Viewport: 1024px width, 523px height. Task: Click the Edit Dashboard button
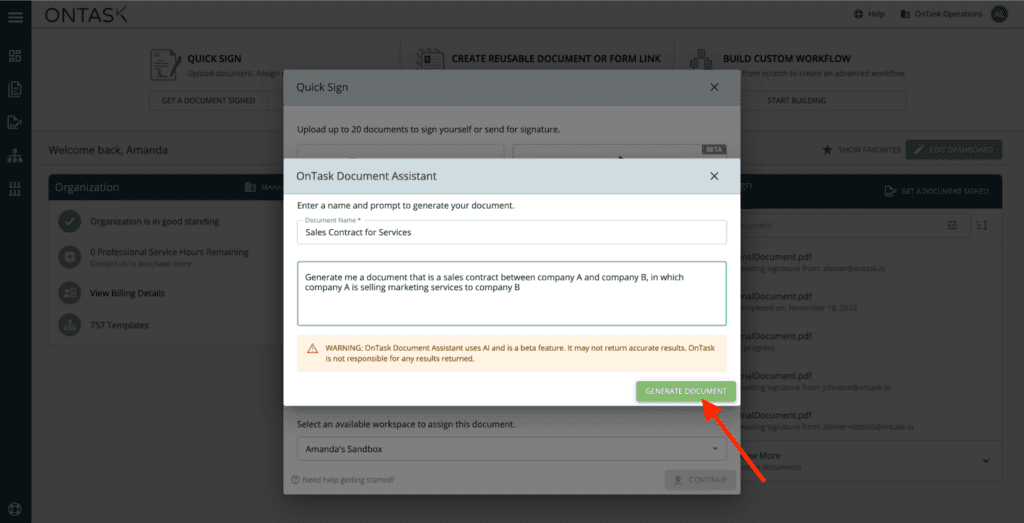click(953, 150)
